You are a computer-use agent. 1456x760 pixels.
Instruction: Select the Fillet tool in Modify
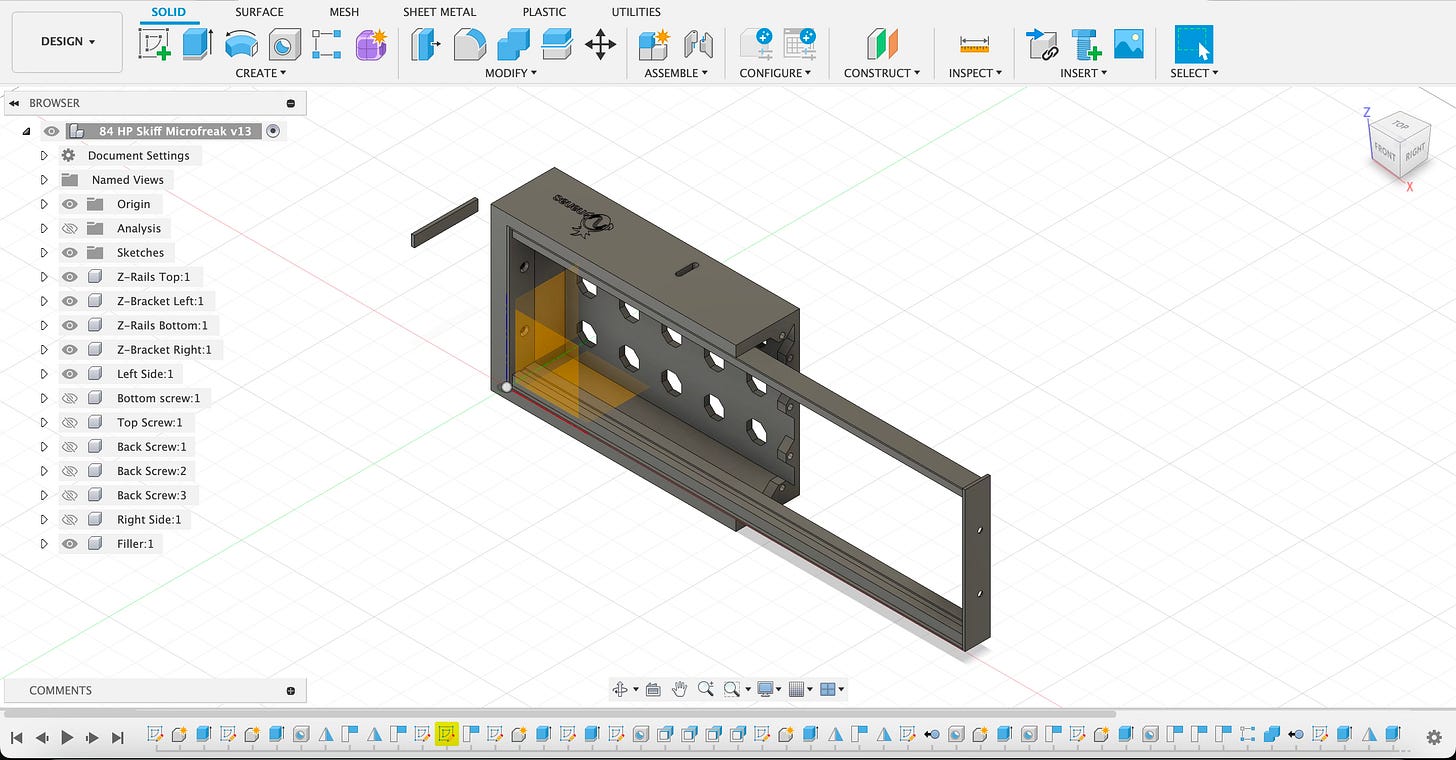(470, 44)
